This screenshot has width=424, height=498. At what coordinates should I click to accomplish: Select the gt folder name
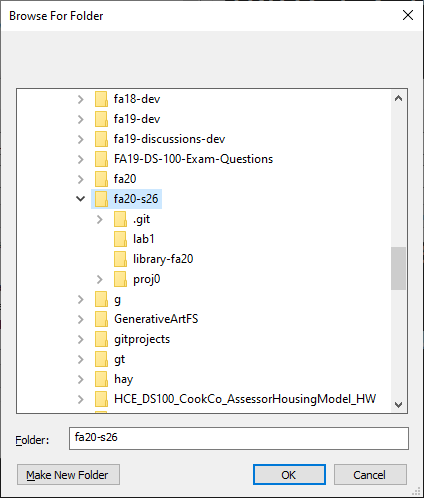coord(119,359)
